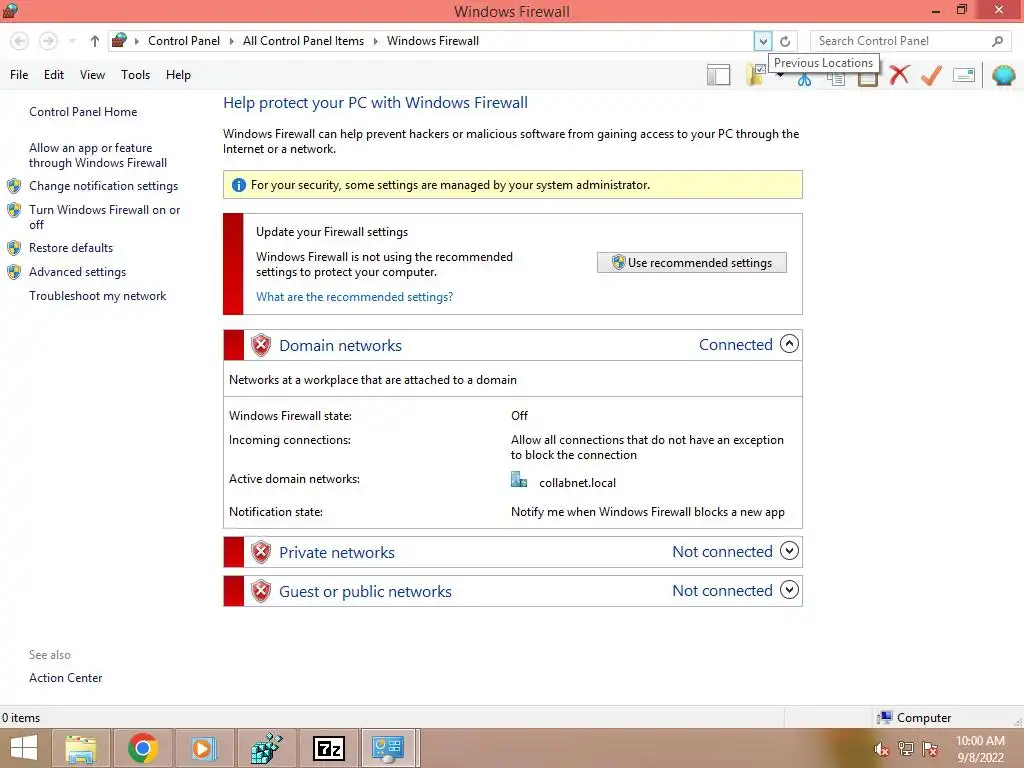Click the red shield beside Guest or public networks
Image resolution: width=1024 pixels, height=768 pixels.
click(x=261, y=591)
